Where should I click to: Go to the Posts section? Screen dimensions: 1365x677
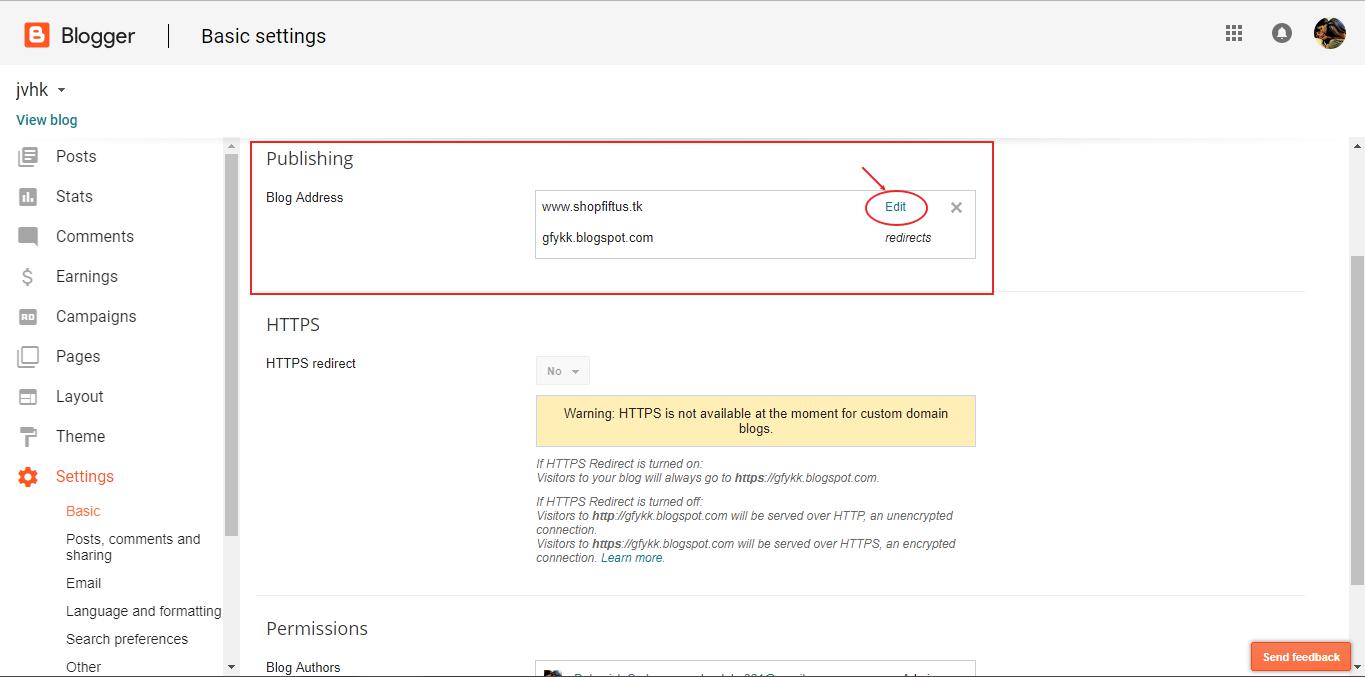pos(76,157)
